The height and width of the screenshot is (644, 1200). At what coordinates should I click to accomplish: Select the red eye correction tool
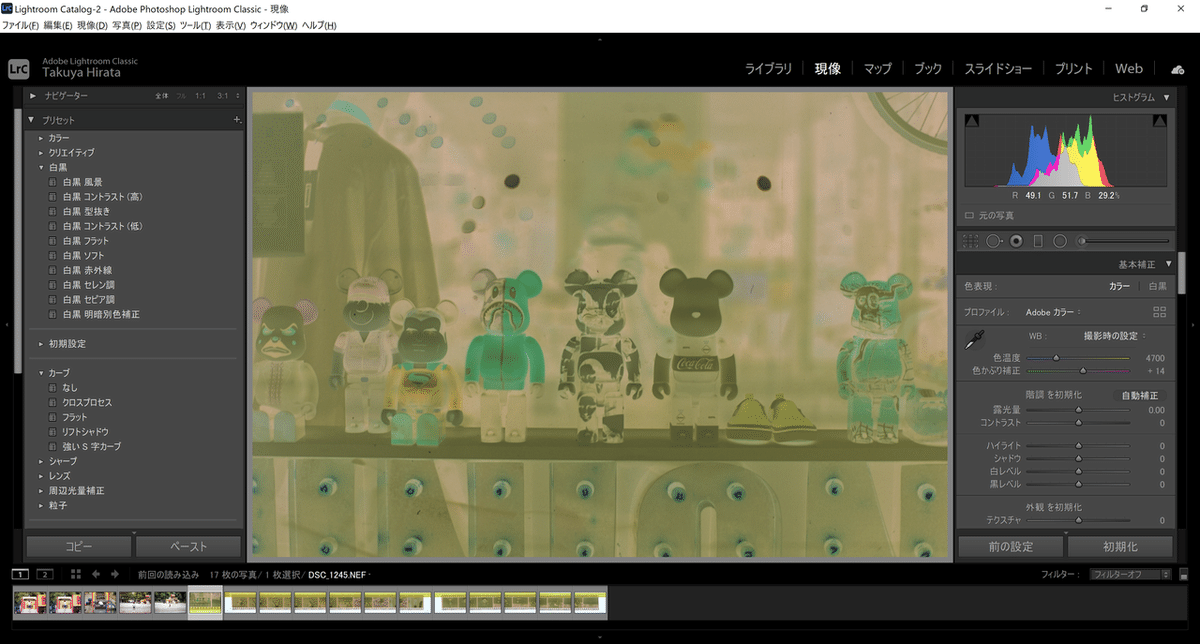click(x=1016, y=241)
